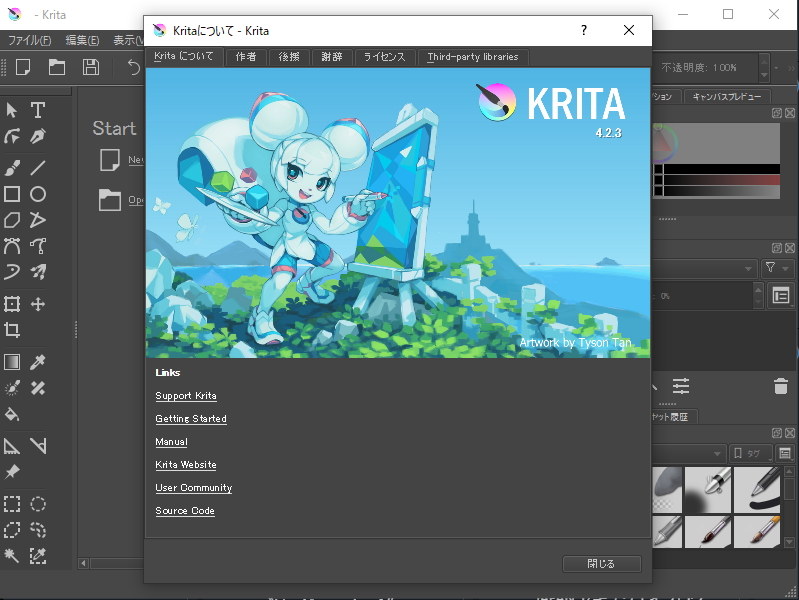Screen dimensions: 799x600
Task: Select the Text tool
Action: coord(38,110)
